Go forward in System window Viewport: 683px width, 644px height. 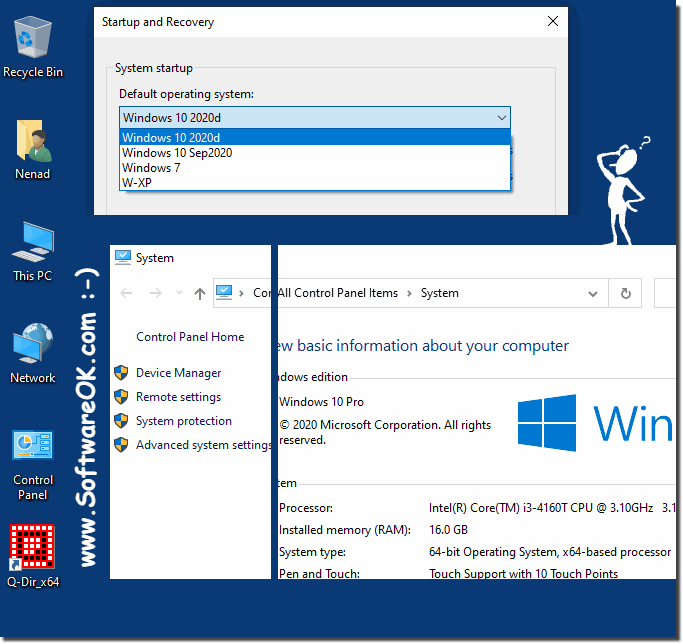[x=156, y=293]
